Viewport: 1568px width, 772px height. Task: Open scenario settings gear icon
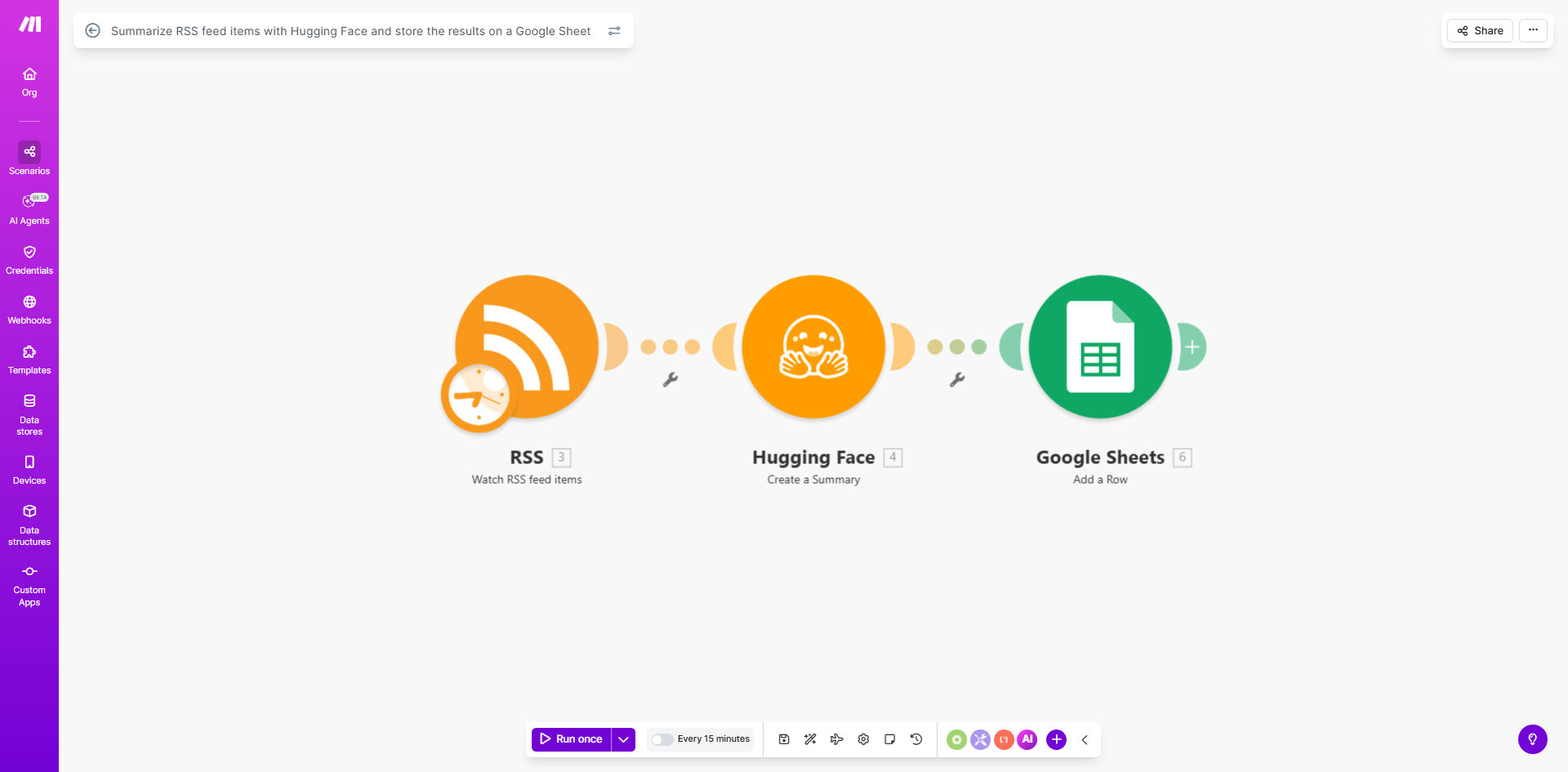pos(863,739)
